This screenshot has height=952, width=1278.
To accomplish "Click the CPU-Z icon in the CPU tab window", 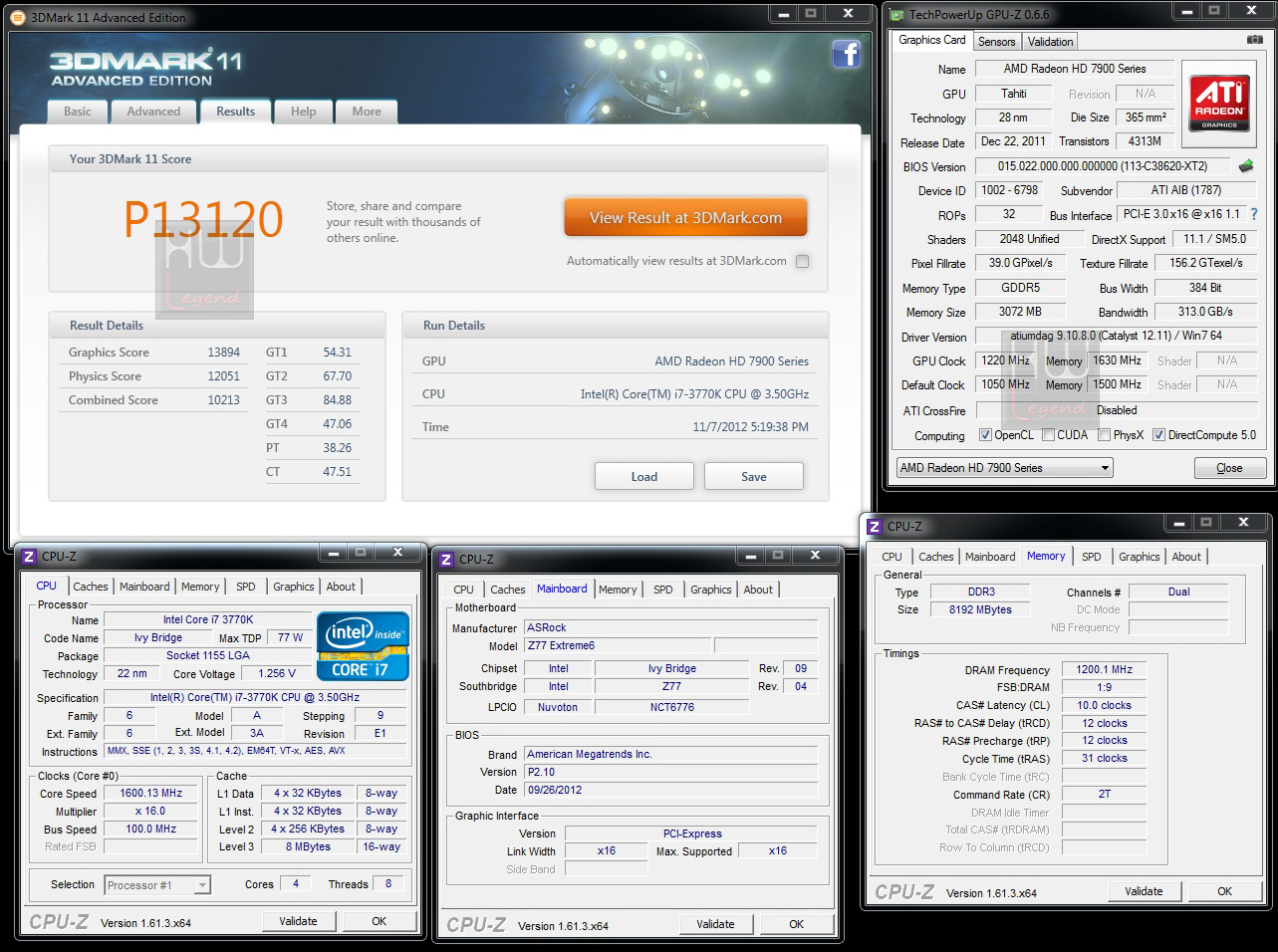I will pyautogui.click(x=30, y=557).
